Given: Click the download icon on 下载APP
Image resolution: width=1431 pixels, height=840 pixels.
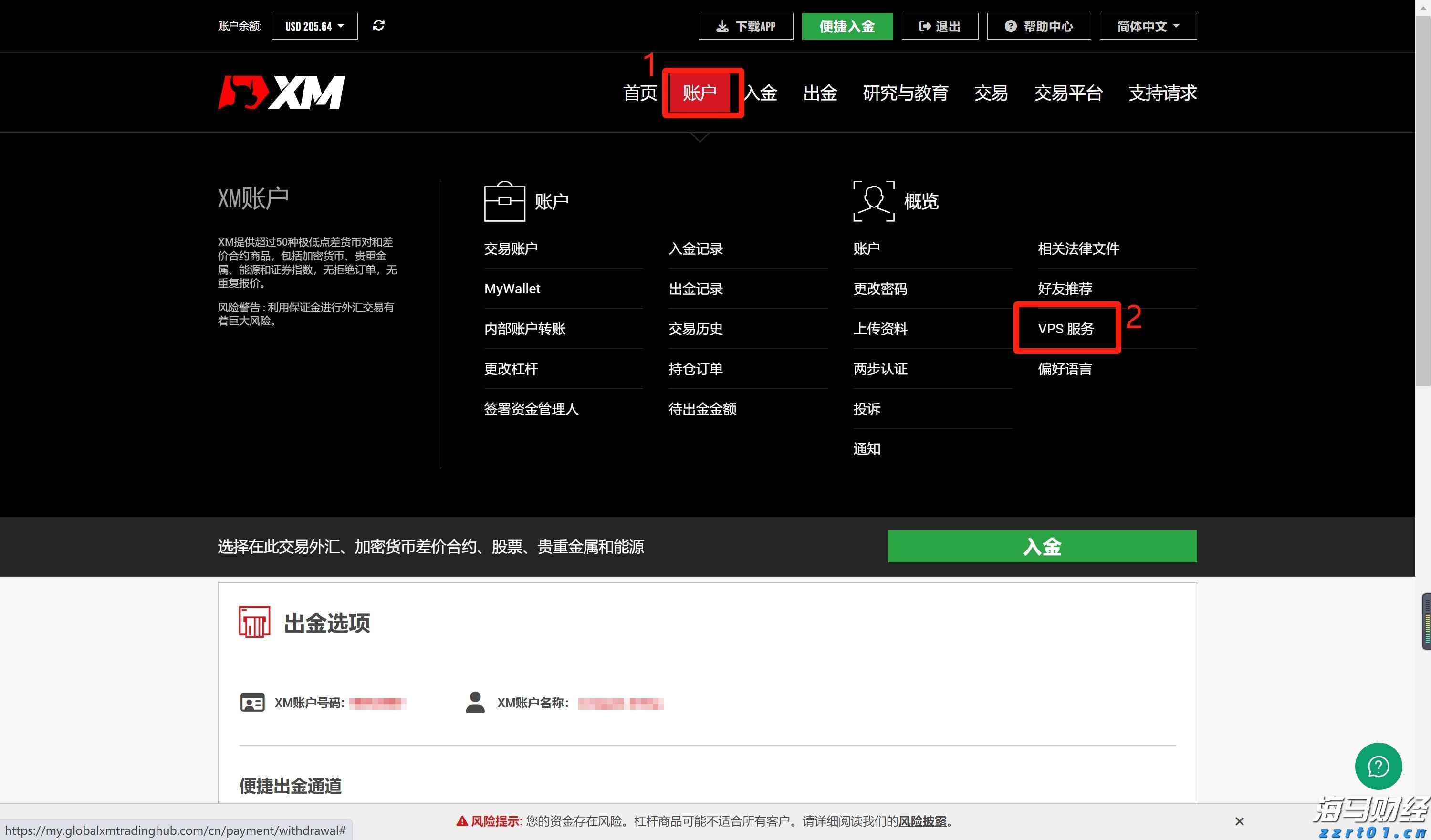Looking at the screenshot, I should [x=722, y=26].
